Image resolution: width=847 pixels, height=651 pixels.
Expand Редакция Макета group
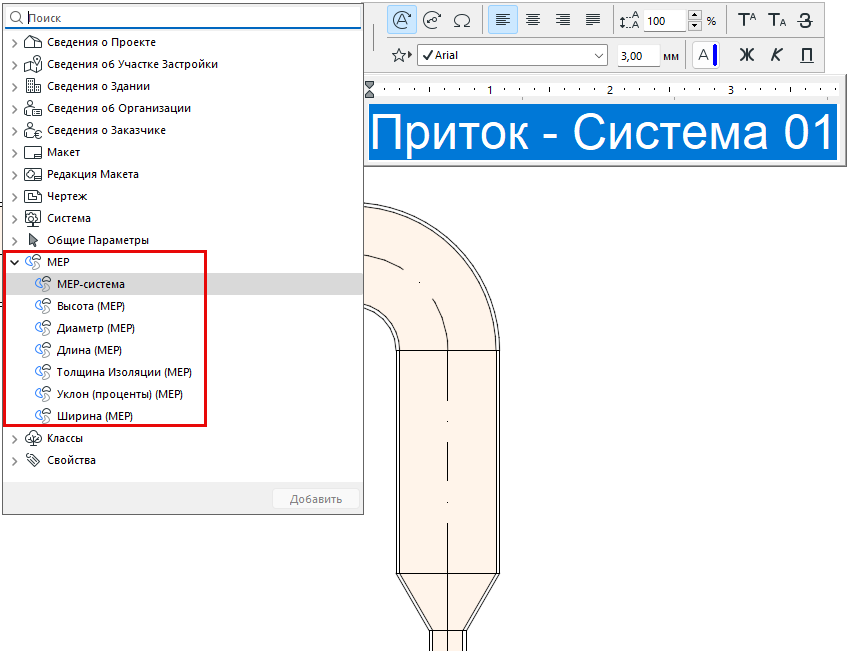pyautogui.click(x=15, y=175)
